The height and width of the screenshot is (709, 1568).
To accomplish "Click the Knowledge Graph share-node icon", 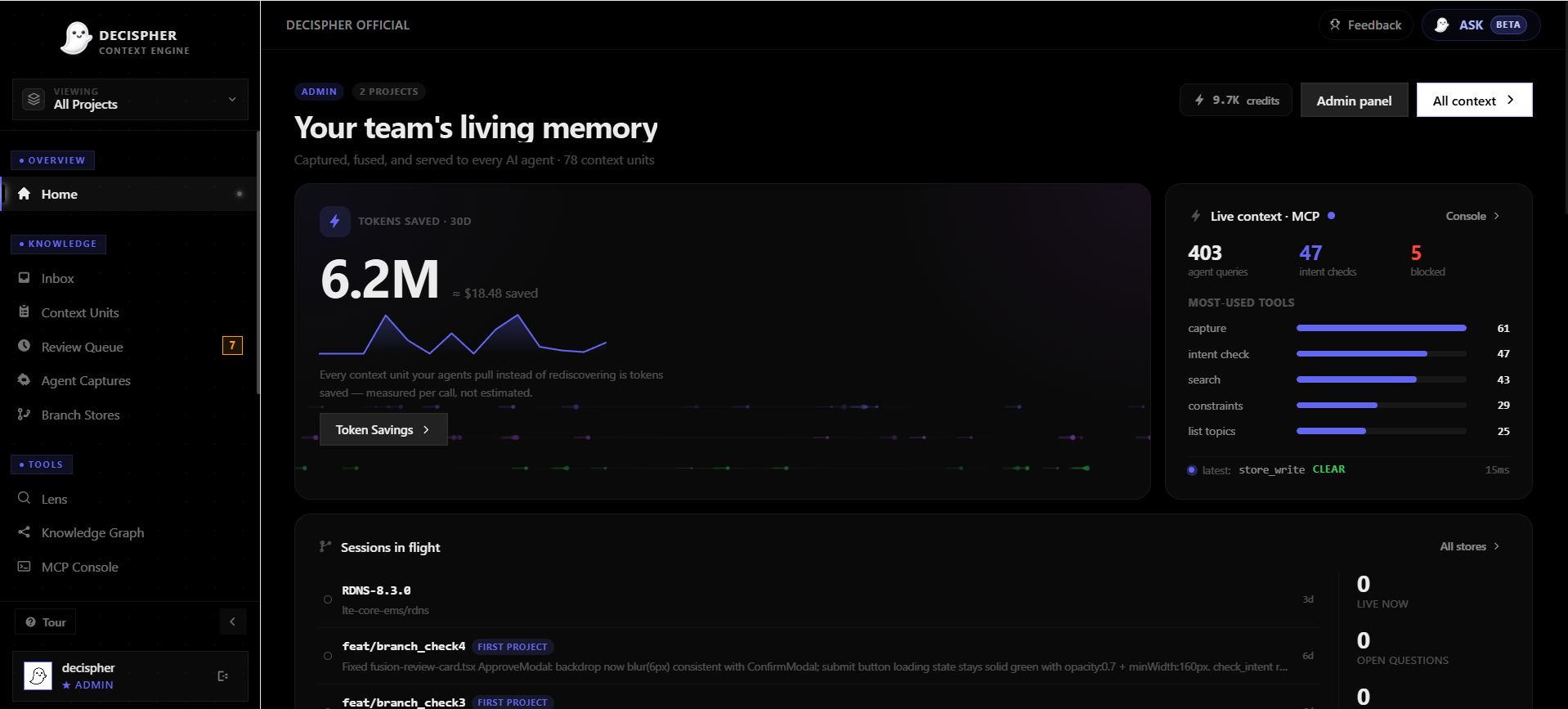I will [x=25, y=532].
